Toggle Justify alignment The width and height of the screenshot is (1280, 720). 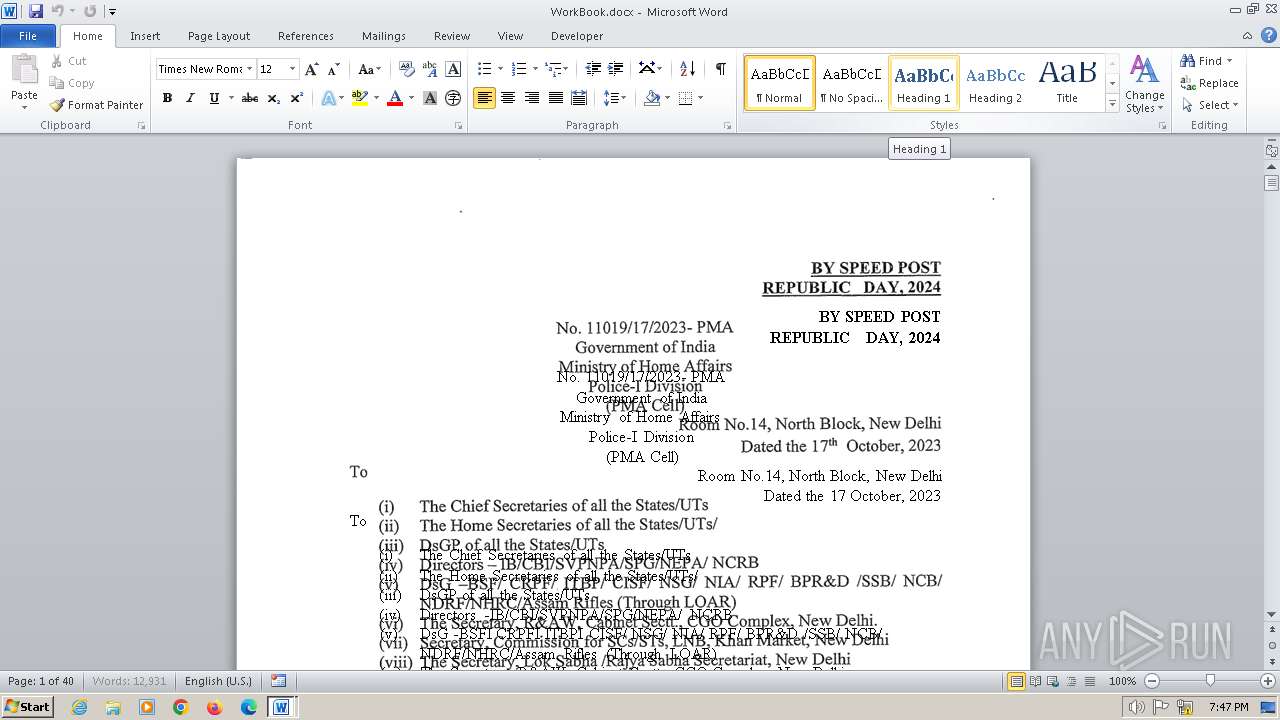(554, 98)
